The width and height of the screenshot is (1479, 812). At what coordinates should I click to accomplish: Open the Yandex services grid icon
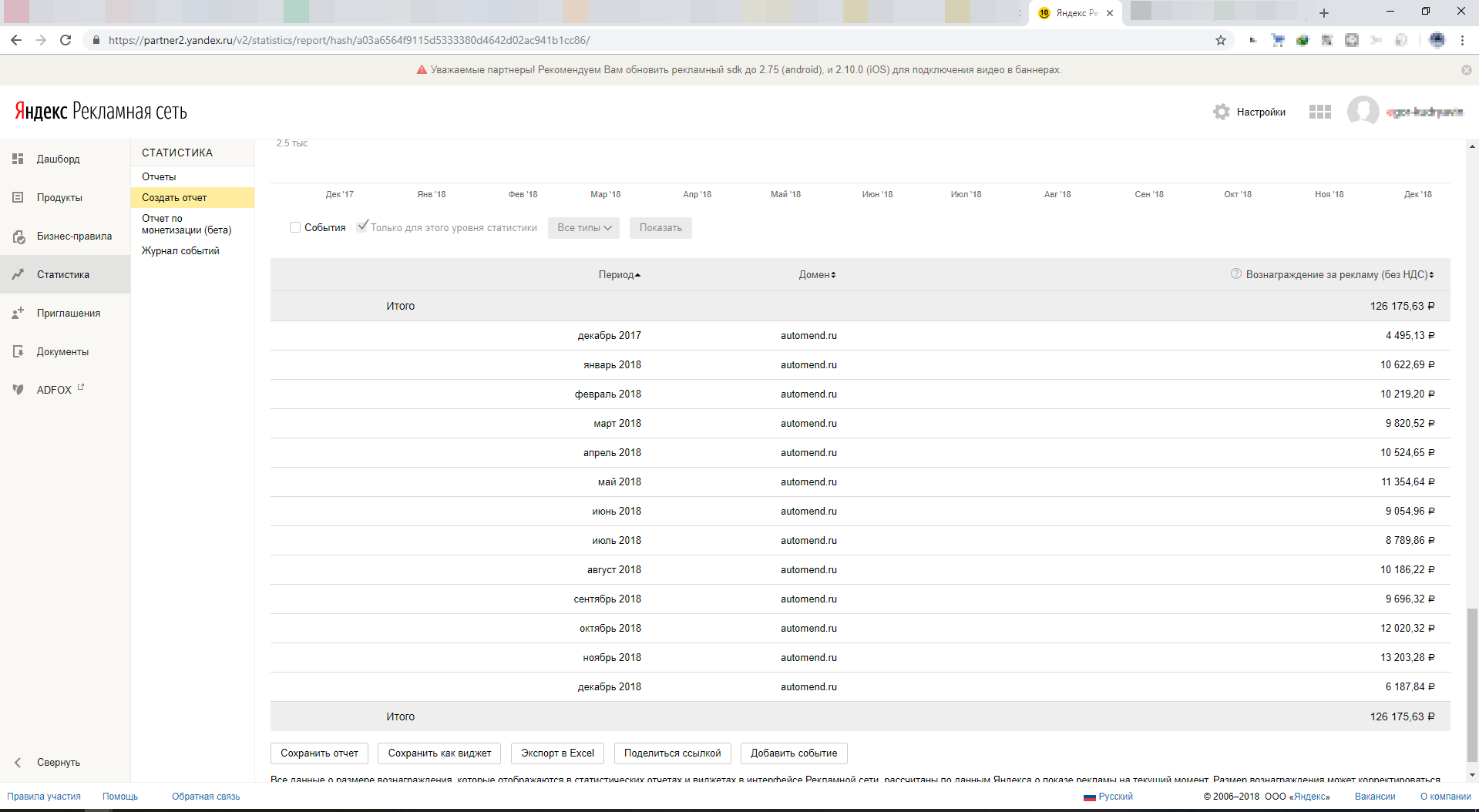click(x=1320, y=112)
